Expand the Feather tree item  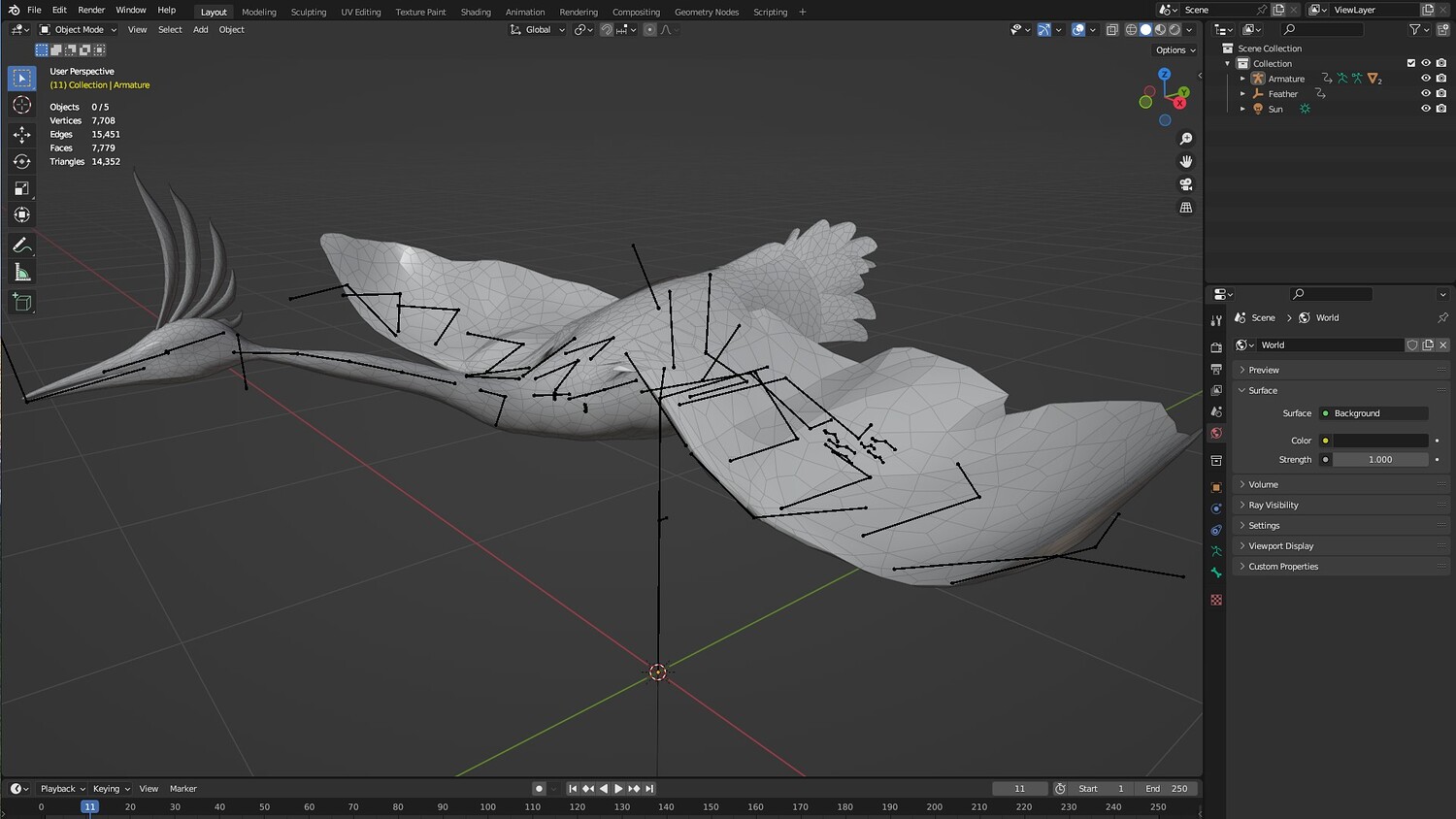pos(1242,94)
